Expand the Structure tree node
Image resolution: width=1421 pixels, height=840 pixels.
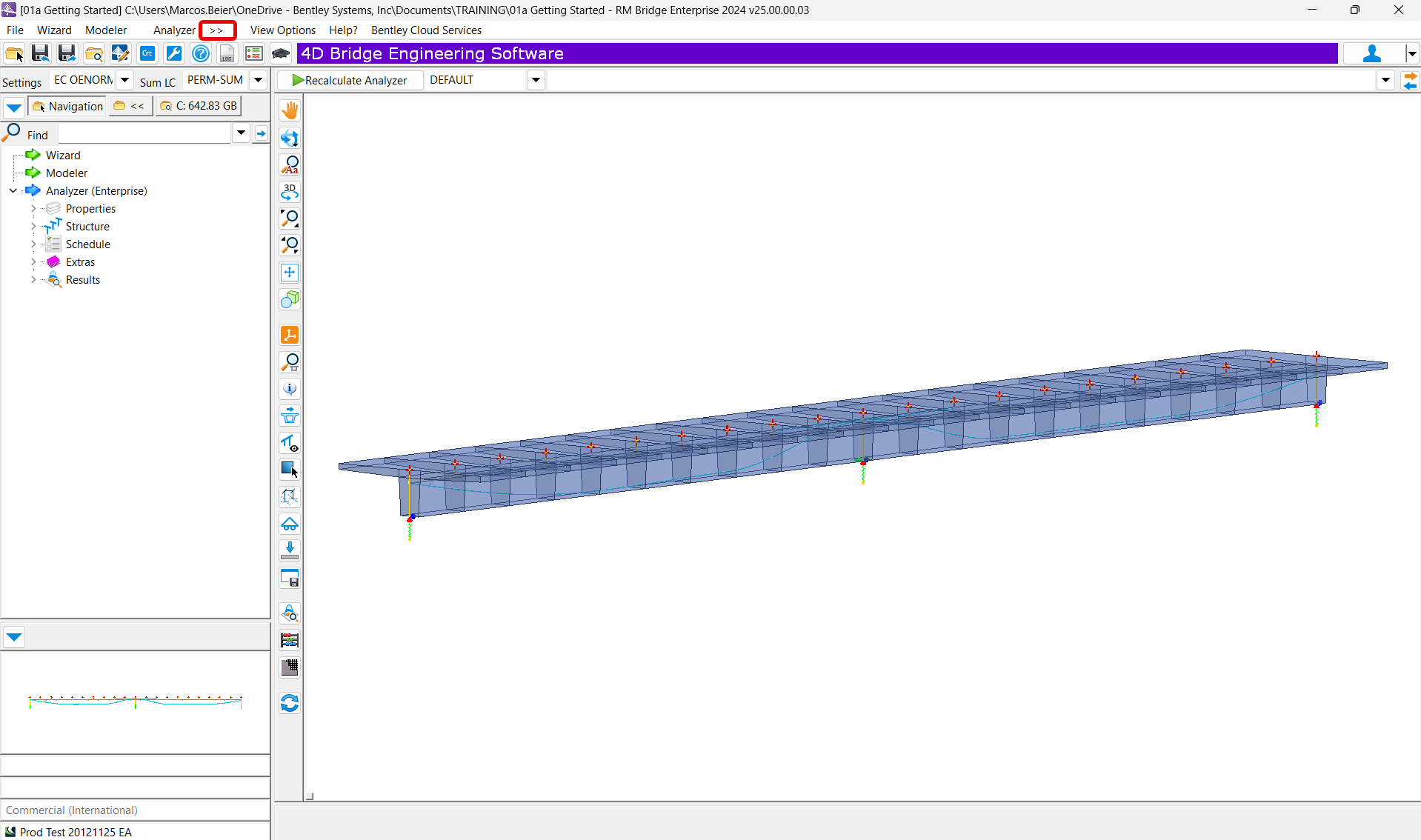click(x=33, y=226)
